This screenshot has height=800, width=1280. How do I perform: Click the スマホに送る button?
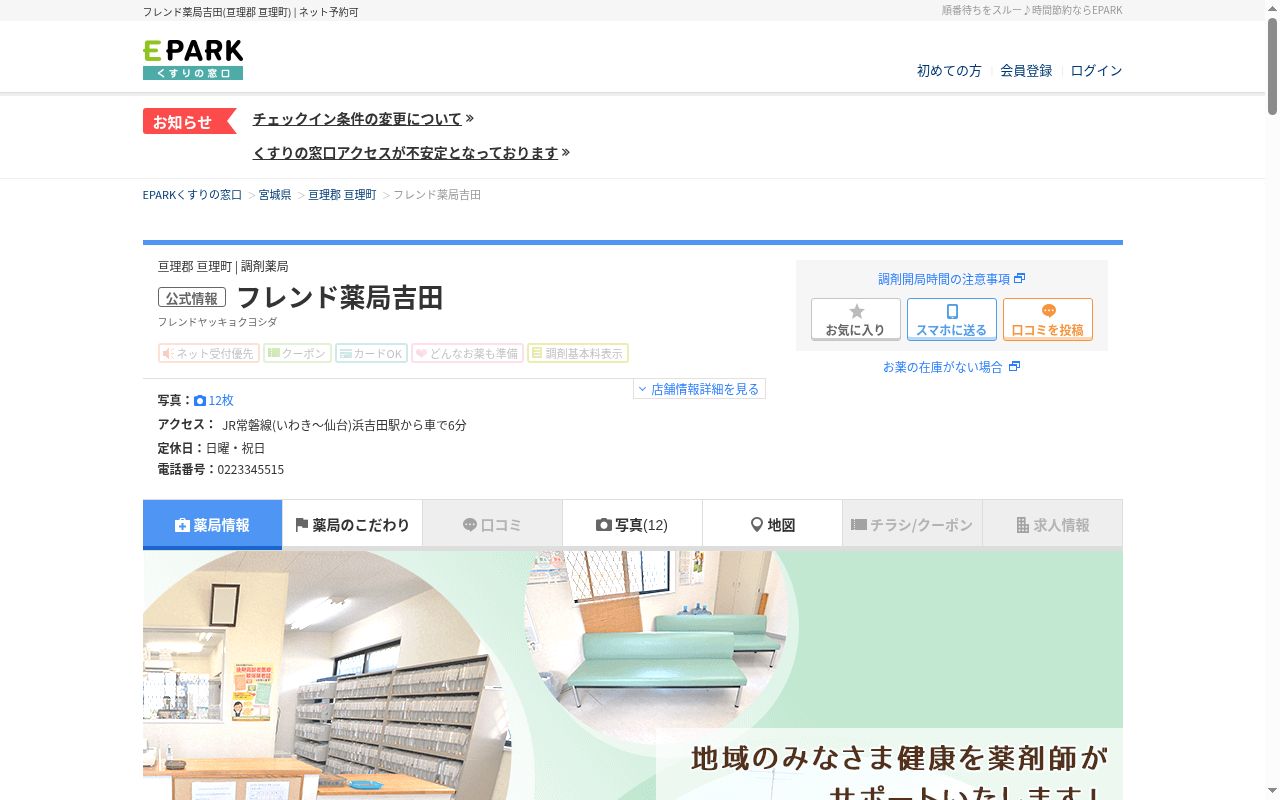[952, 320]
